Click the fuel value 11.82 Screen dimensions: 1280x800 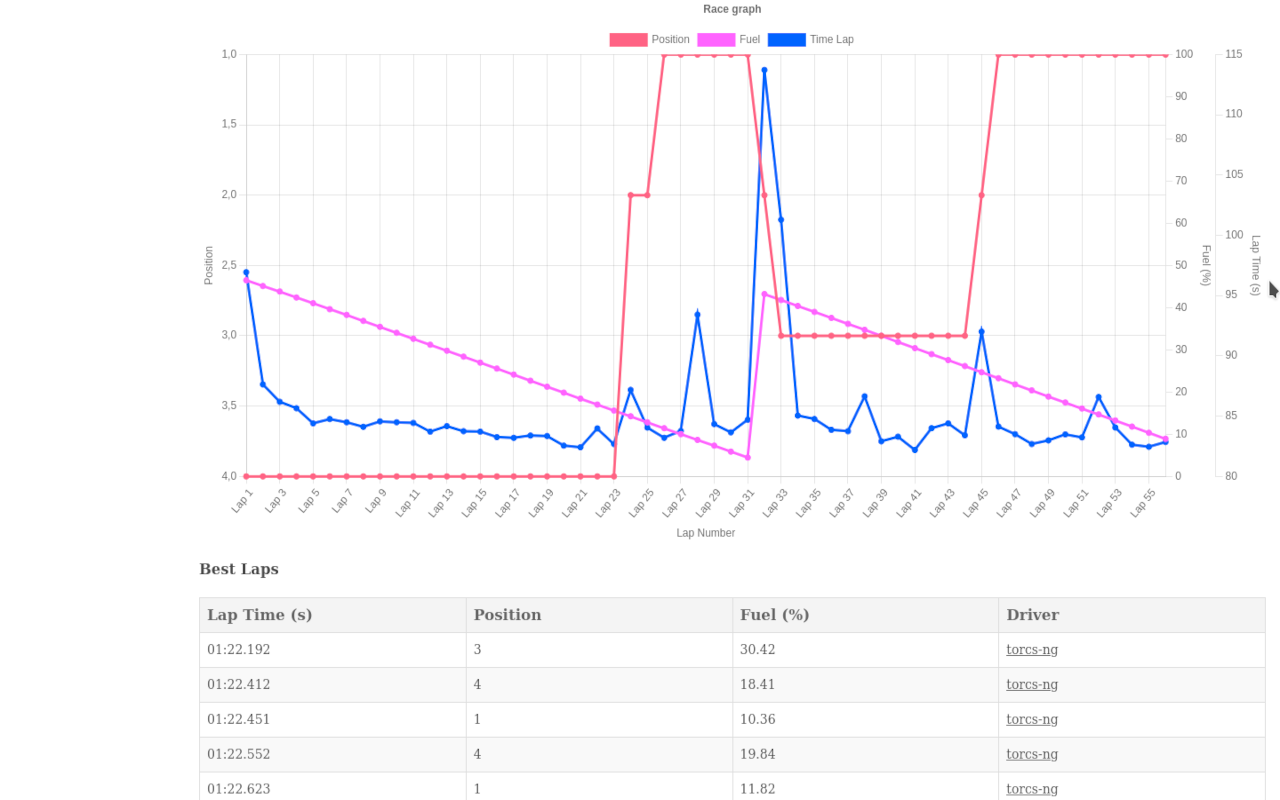coord(758,789)
